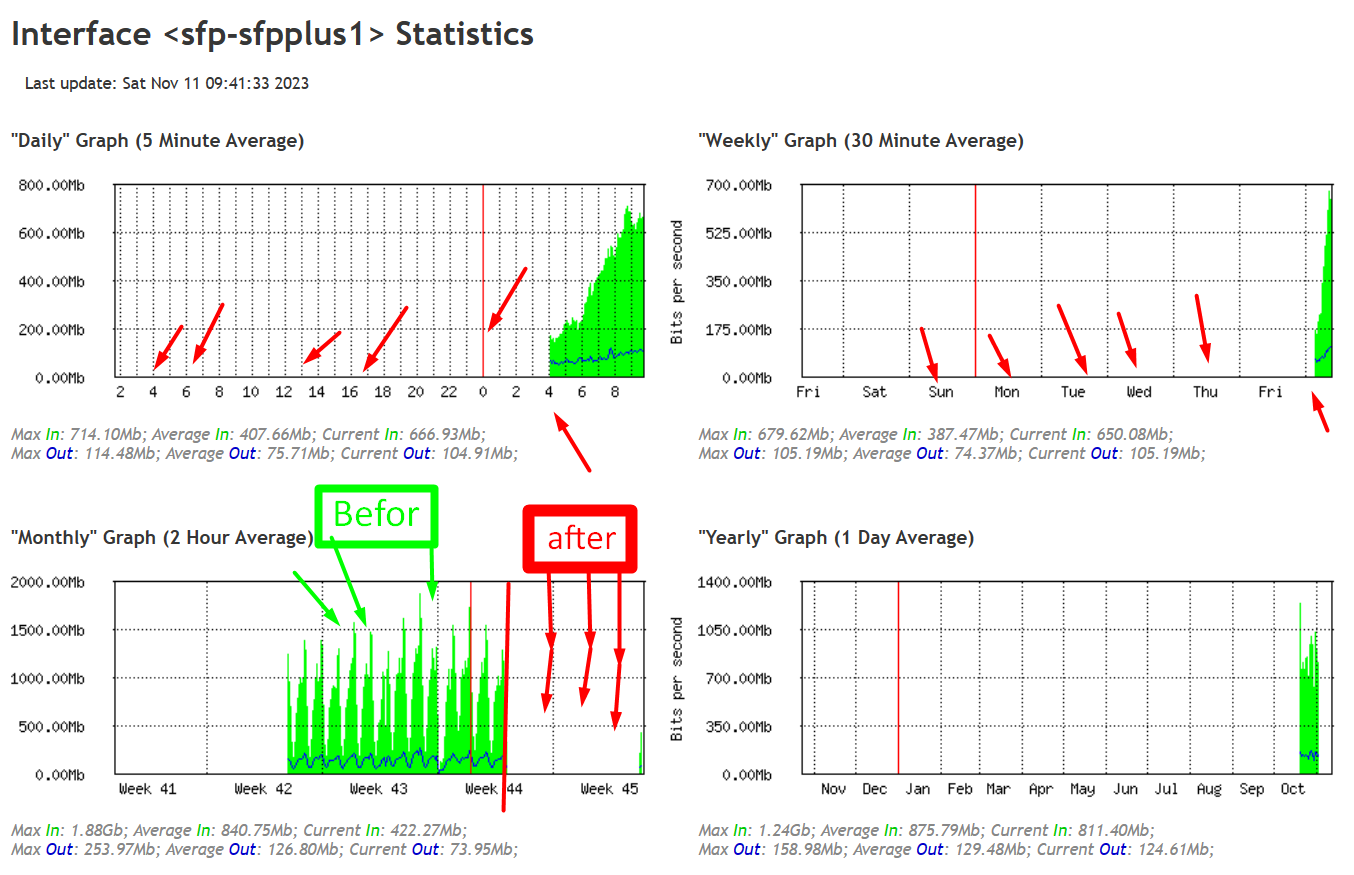1354x875 pixels.
Task: Click the Last update timestamp text
Action: click(x=166, y=83)
